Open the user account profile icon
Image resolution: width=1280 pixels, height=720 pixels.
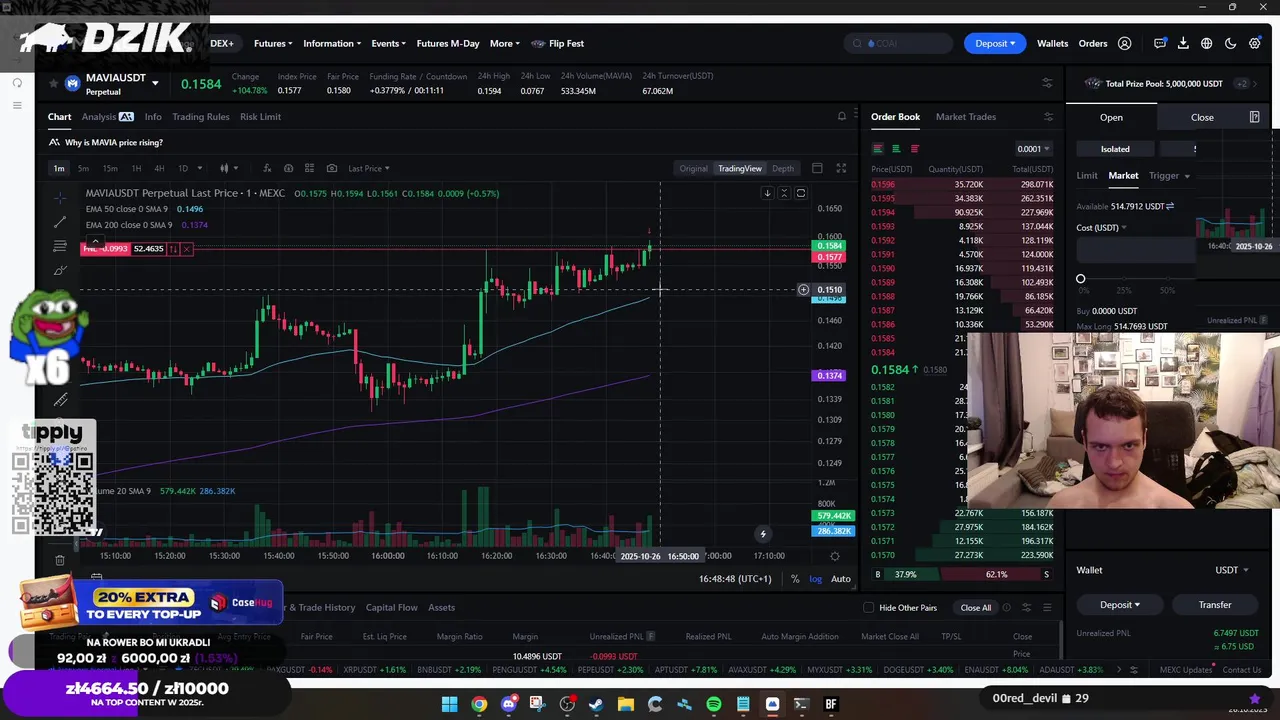[1125, 44]
